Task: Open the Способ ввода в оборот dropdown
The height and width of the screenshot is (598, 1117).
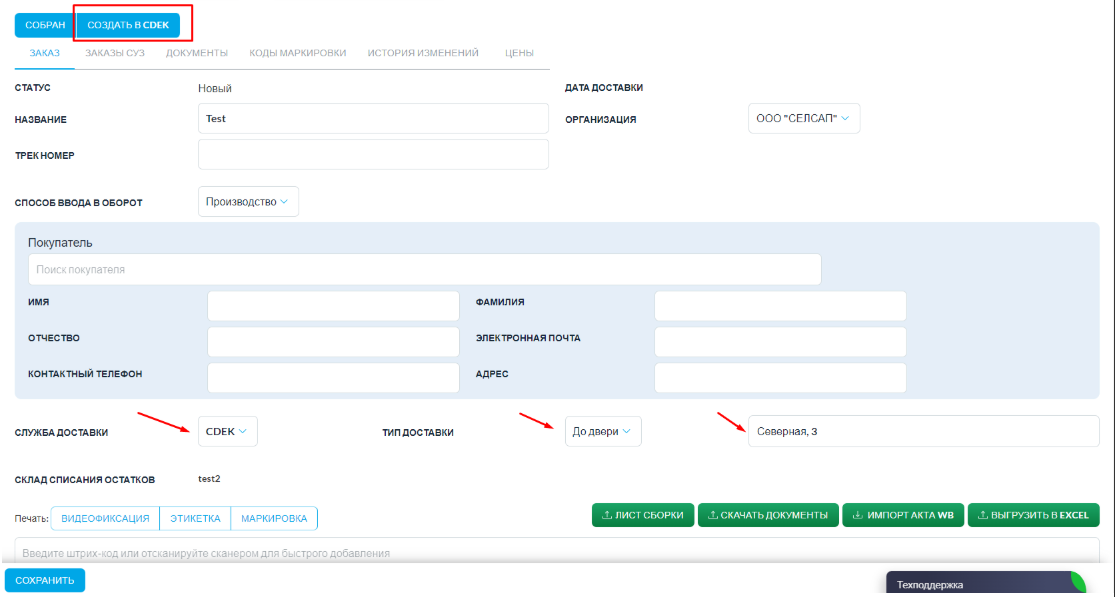Action: tap(248, 201)
